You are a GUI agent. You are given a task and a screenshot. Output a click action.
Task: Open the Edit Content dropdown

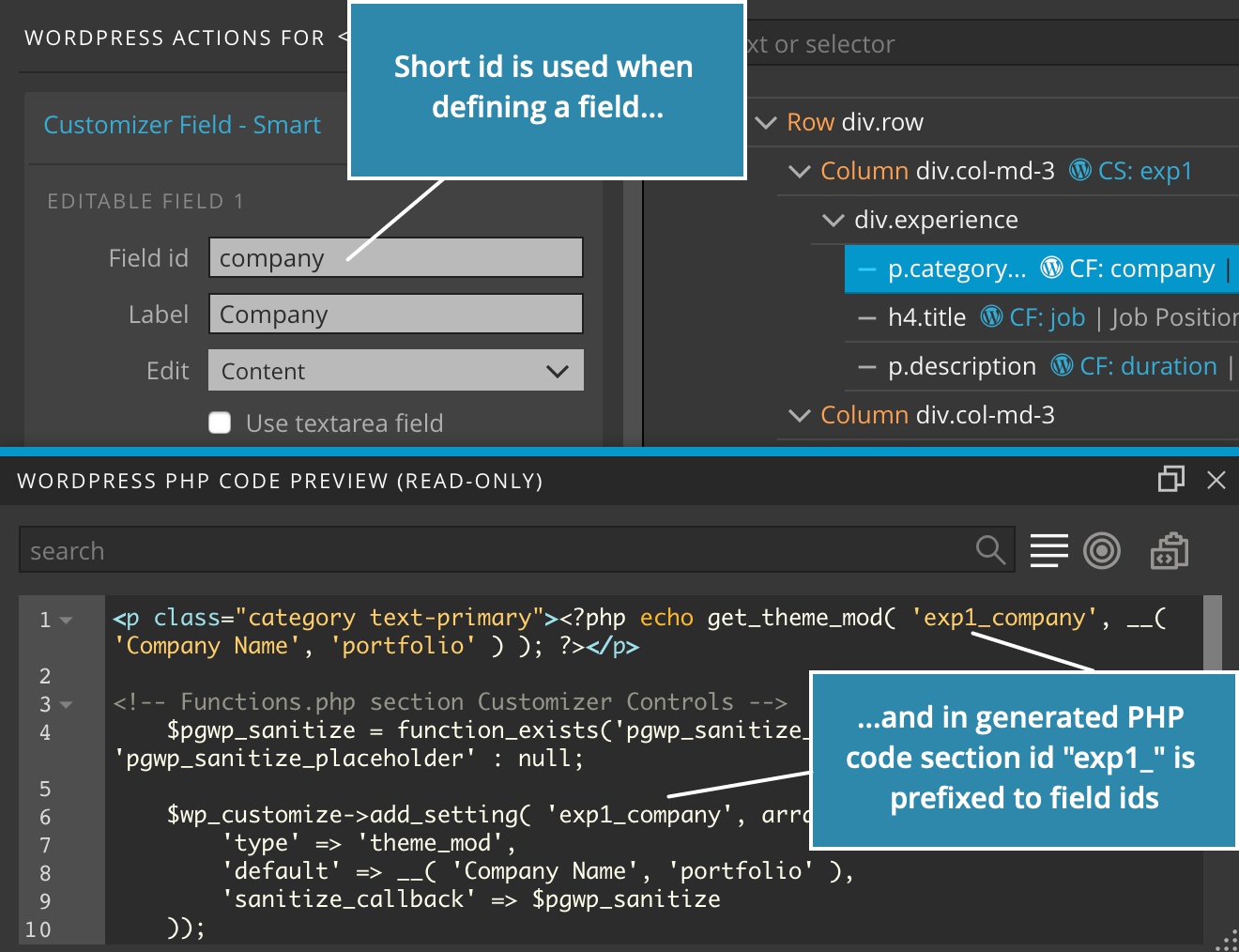coord(395,370)
